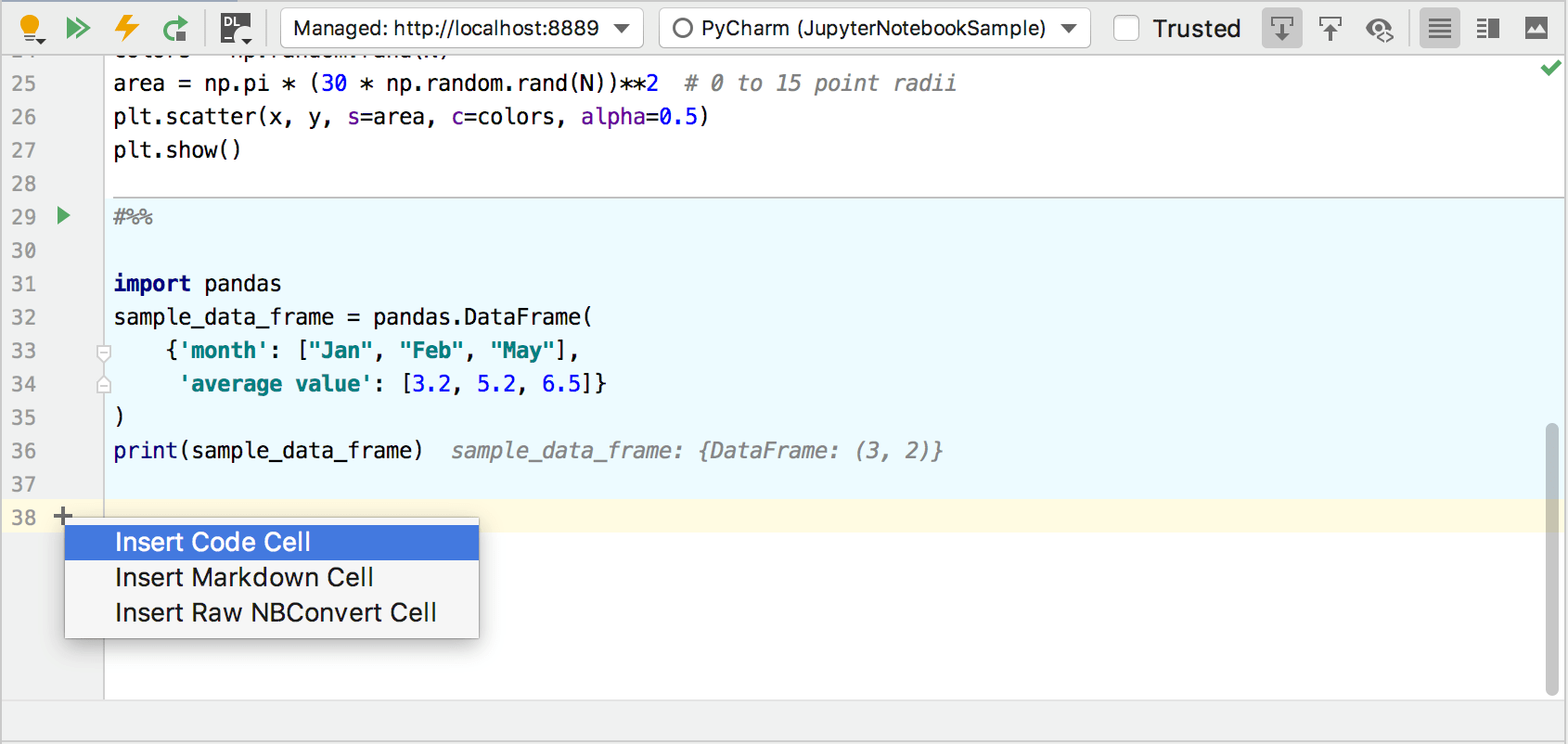The width and height of the screenshot is (1568, 744).
Task: Click the orange lightning bolt icon
Action: pos(126,28)
